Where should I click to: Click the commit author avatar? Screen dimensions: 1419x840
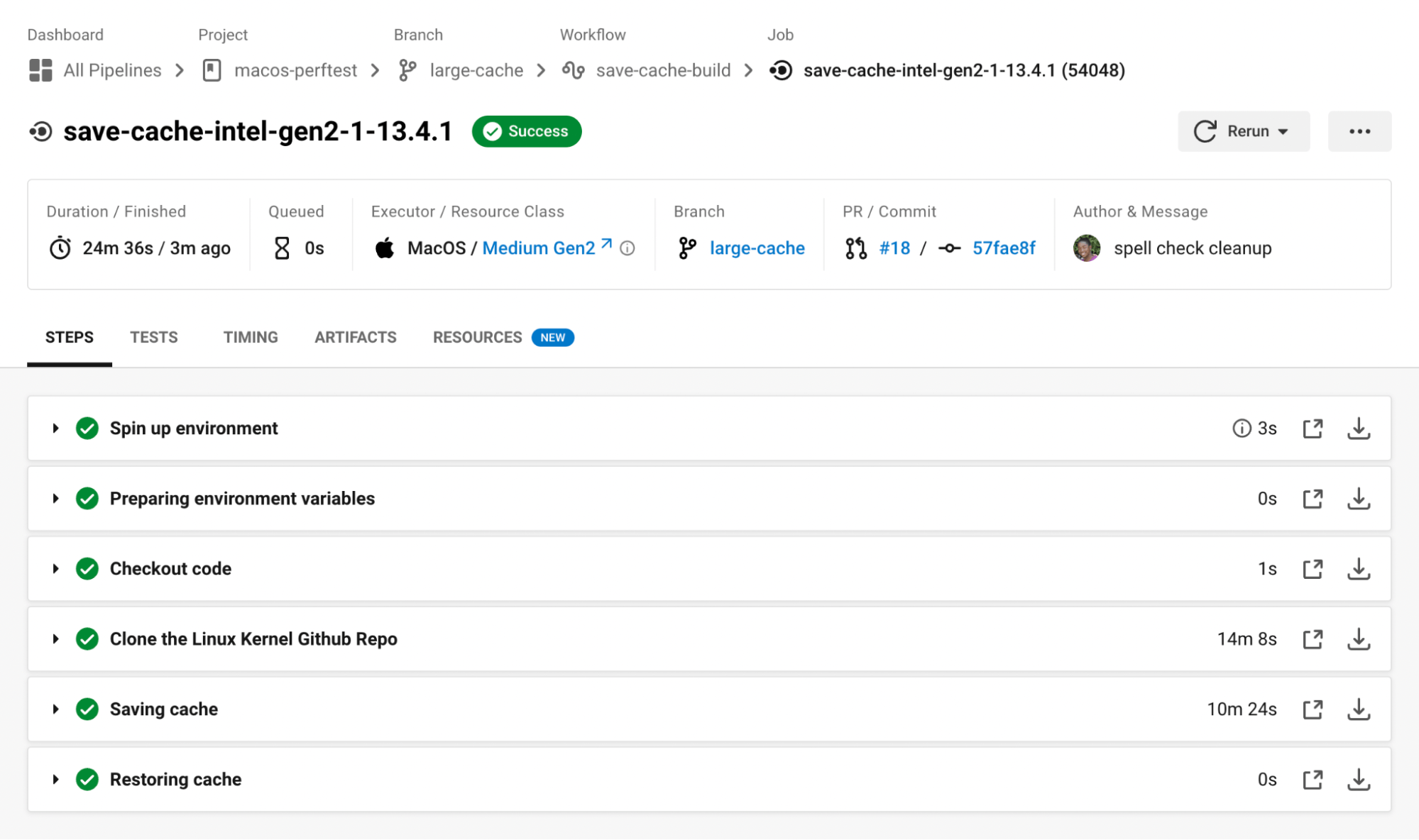pos(1087,248)
